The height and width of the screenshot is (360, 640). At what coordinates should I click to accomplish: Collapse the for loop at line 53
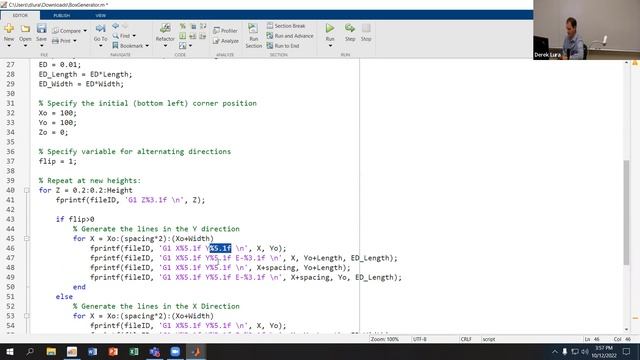(27, 316)
